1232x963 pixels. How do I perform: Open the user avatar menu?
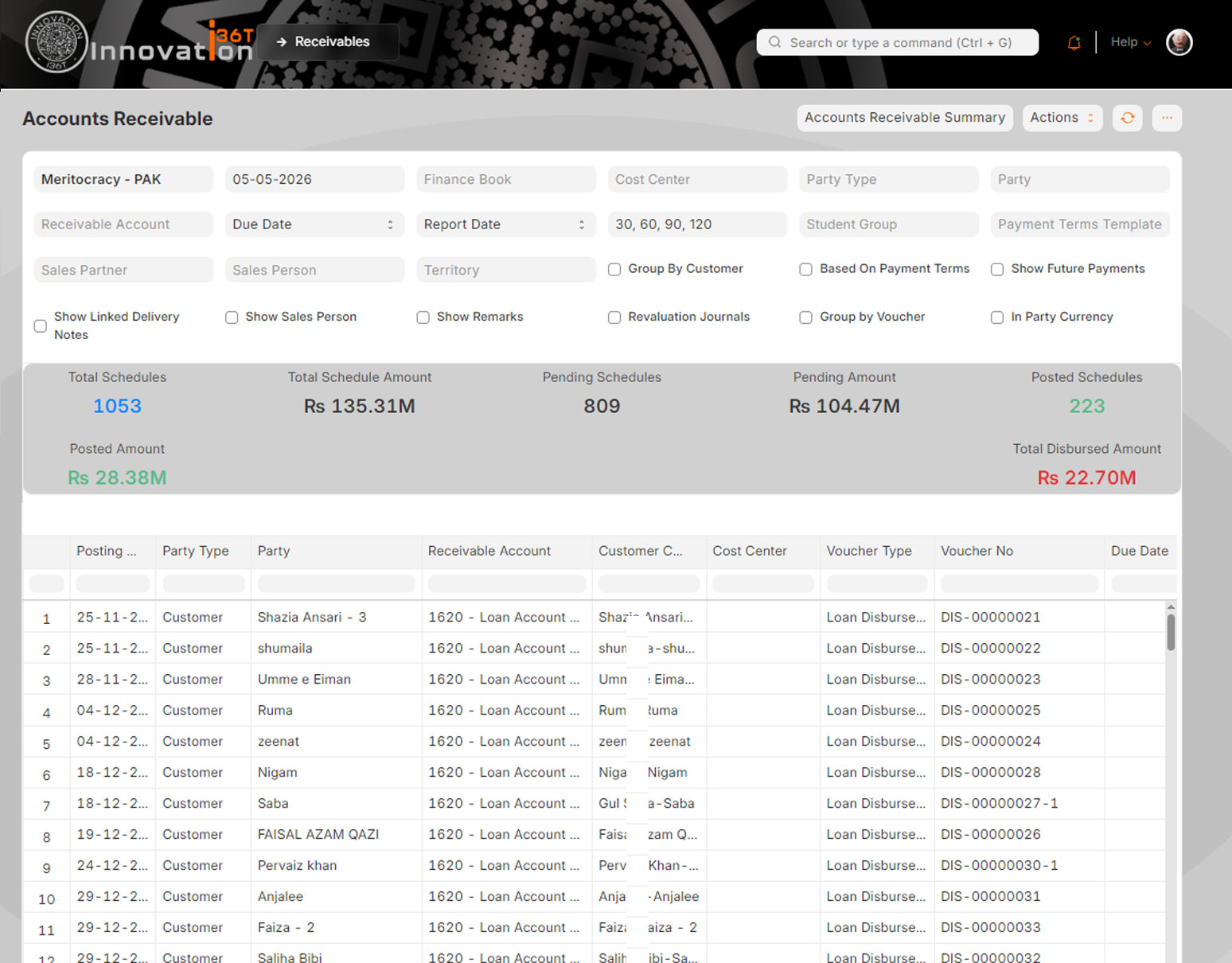coord(1179,42)
